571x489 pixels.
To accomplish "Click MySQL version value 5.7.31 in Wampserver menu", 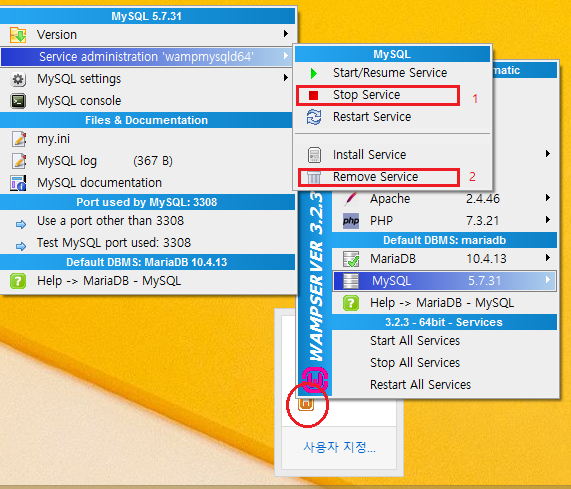I will 484,281.
